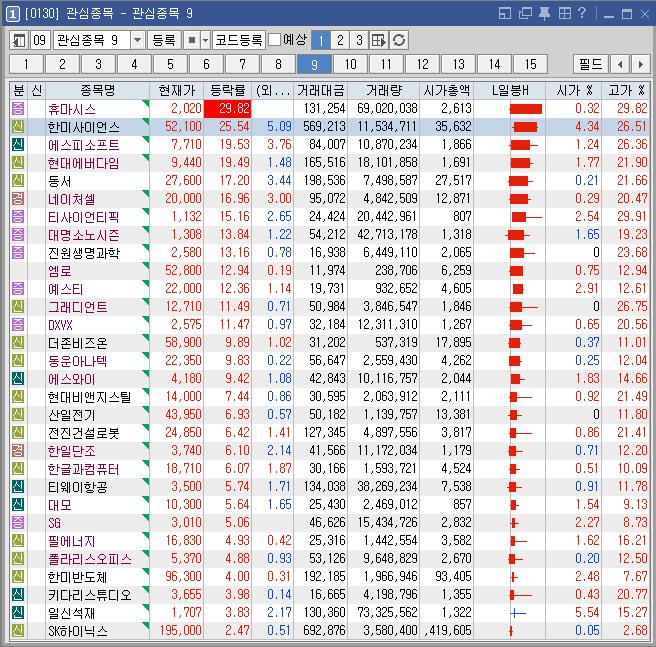Switch to group tab 15

(x=530, y=64)
